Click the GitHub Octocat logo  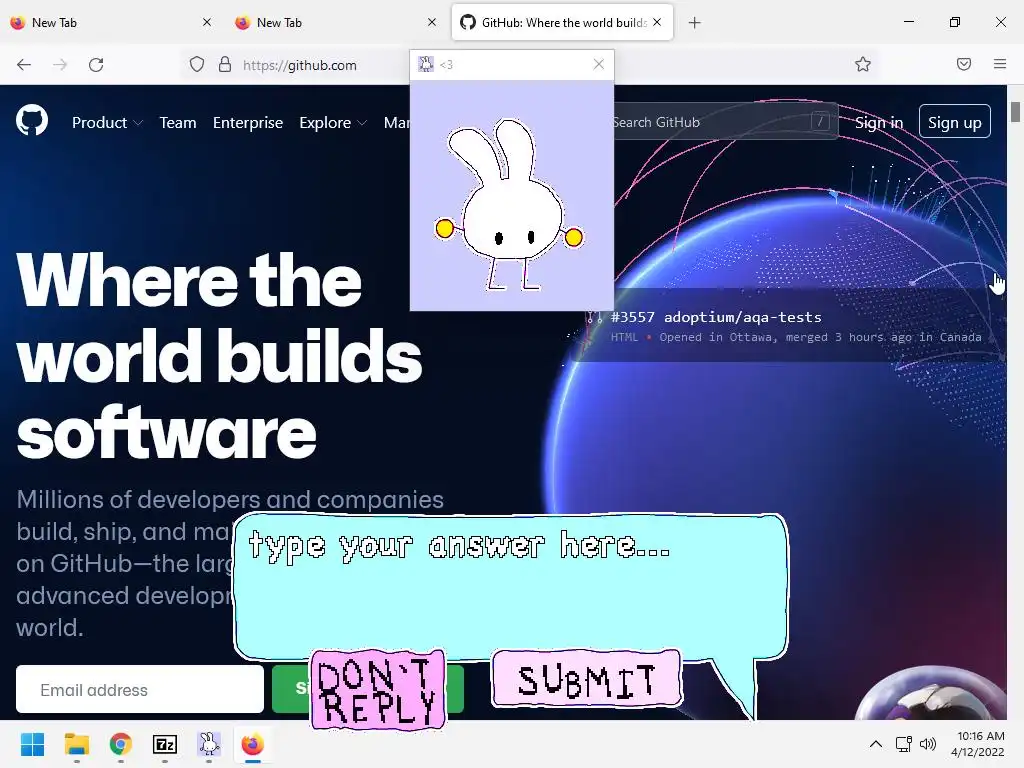click(32, 120)
